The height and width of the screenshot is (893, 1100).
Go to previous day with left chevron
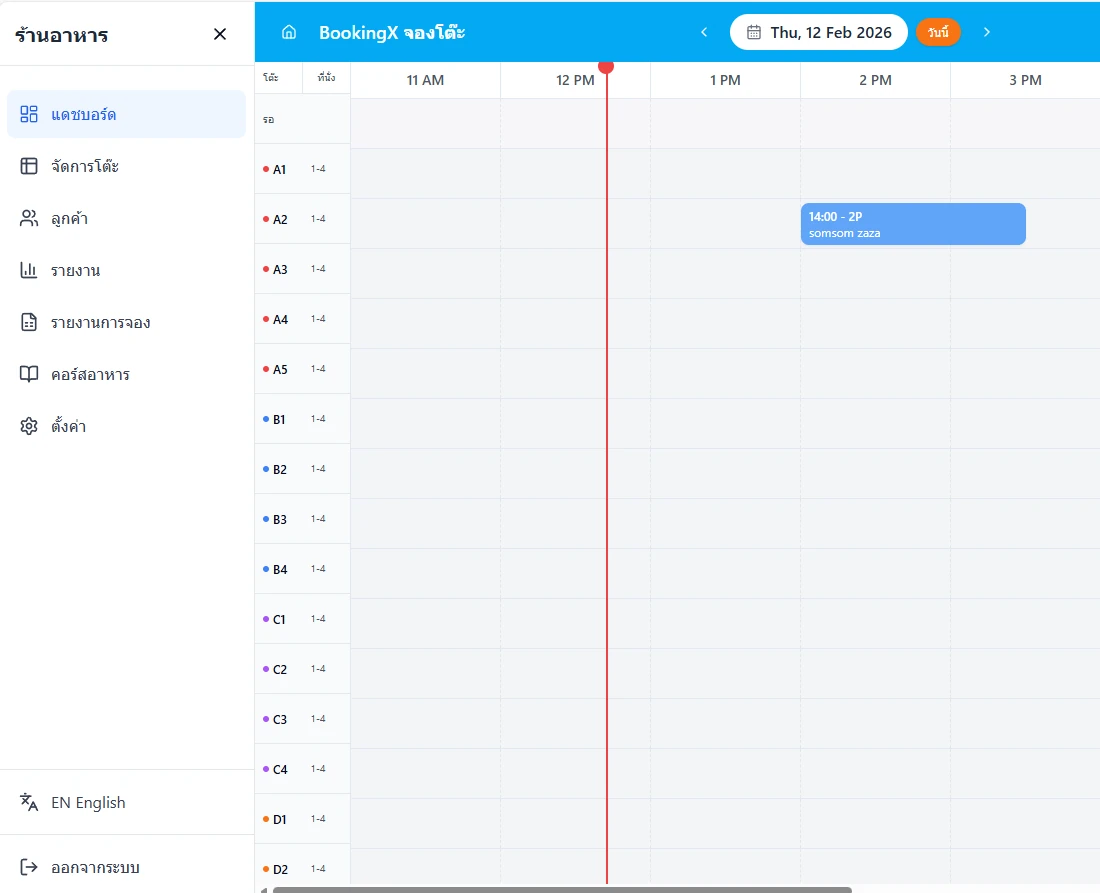704,32
